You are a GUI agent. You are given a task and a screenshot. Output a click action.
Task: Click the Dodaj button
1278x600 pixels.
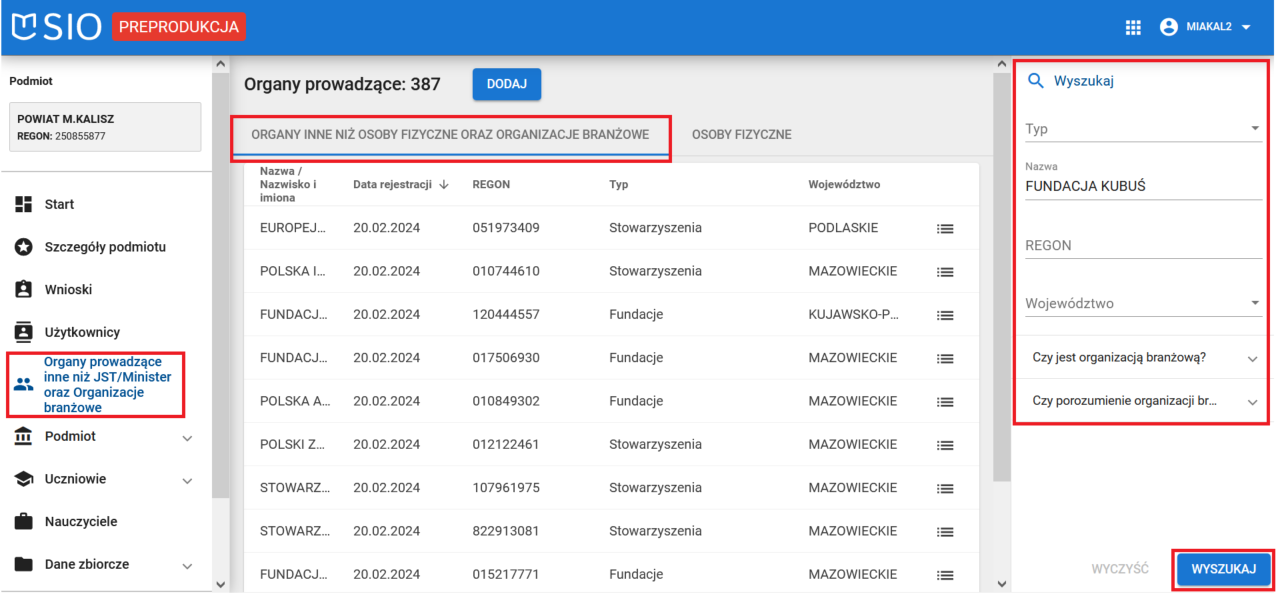506,85
